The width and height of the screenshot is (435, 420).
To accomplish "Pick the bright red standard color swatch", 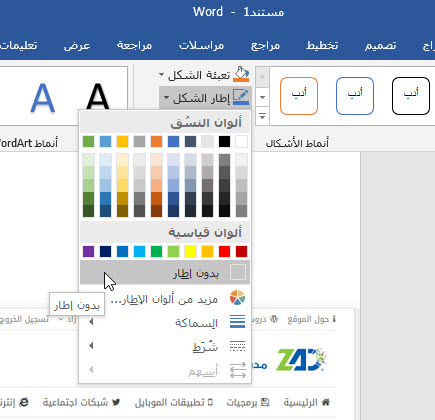I will [224, 252].
